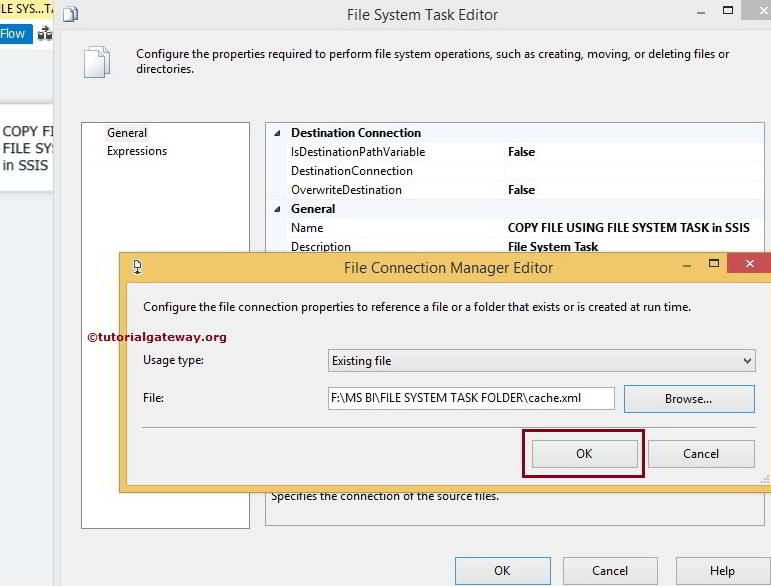Click the Browse... button
771x586 pixels.
pos(689,399)
